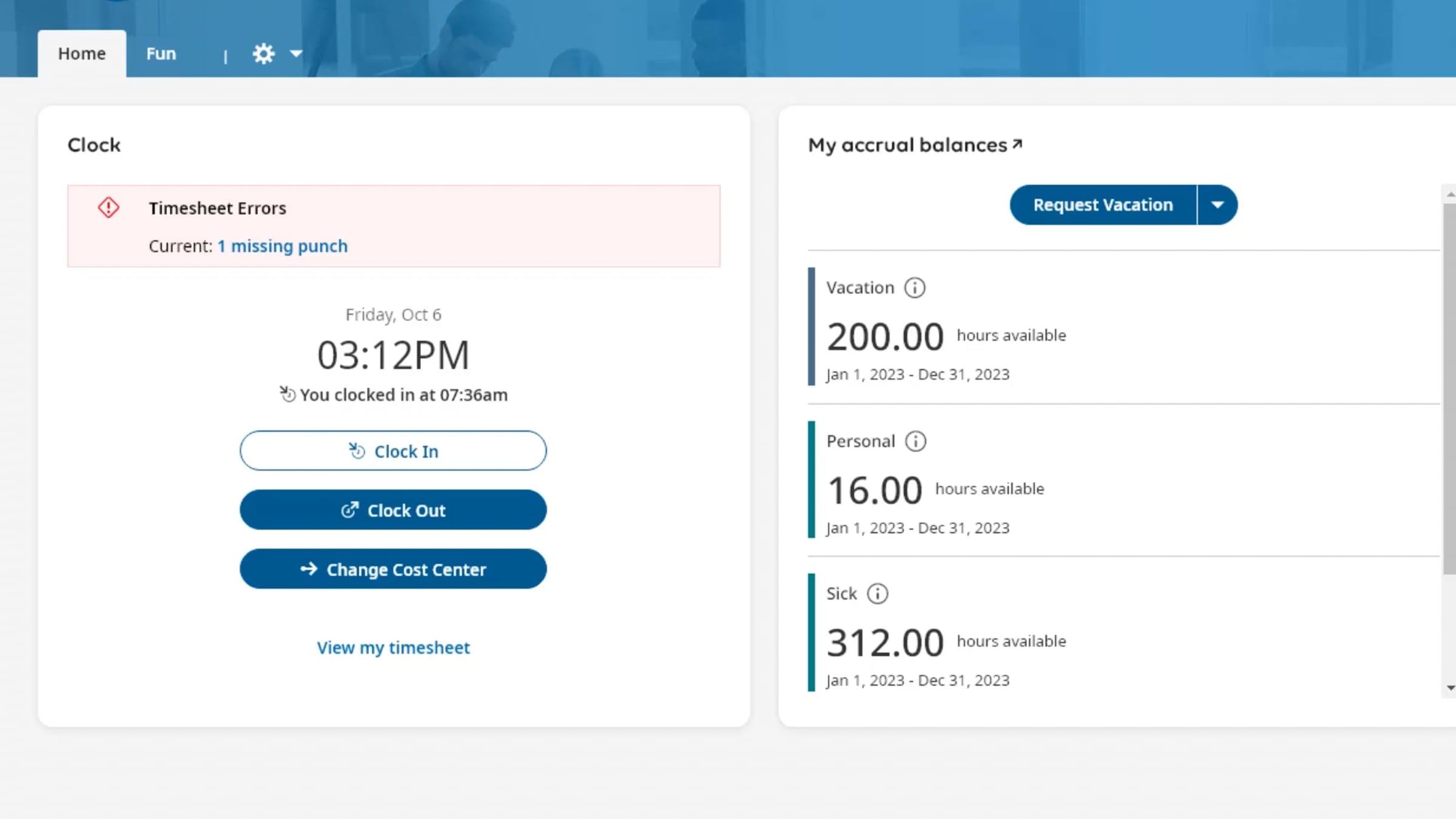Click the settings gear icon
The height and width of the screenshot is (819, 1456).
coord(263,54)
